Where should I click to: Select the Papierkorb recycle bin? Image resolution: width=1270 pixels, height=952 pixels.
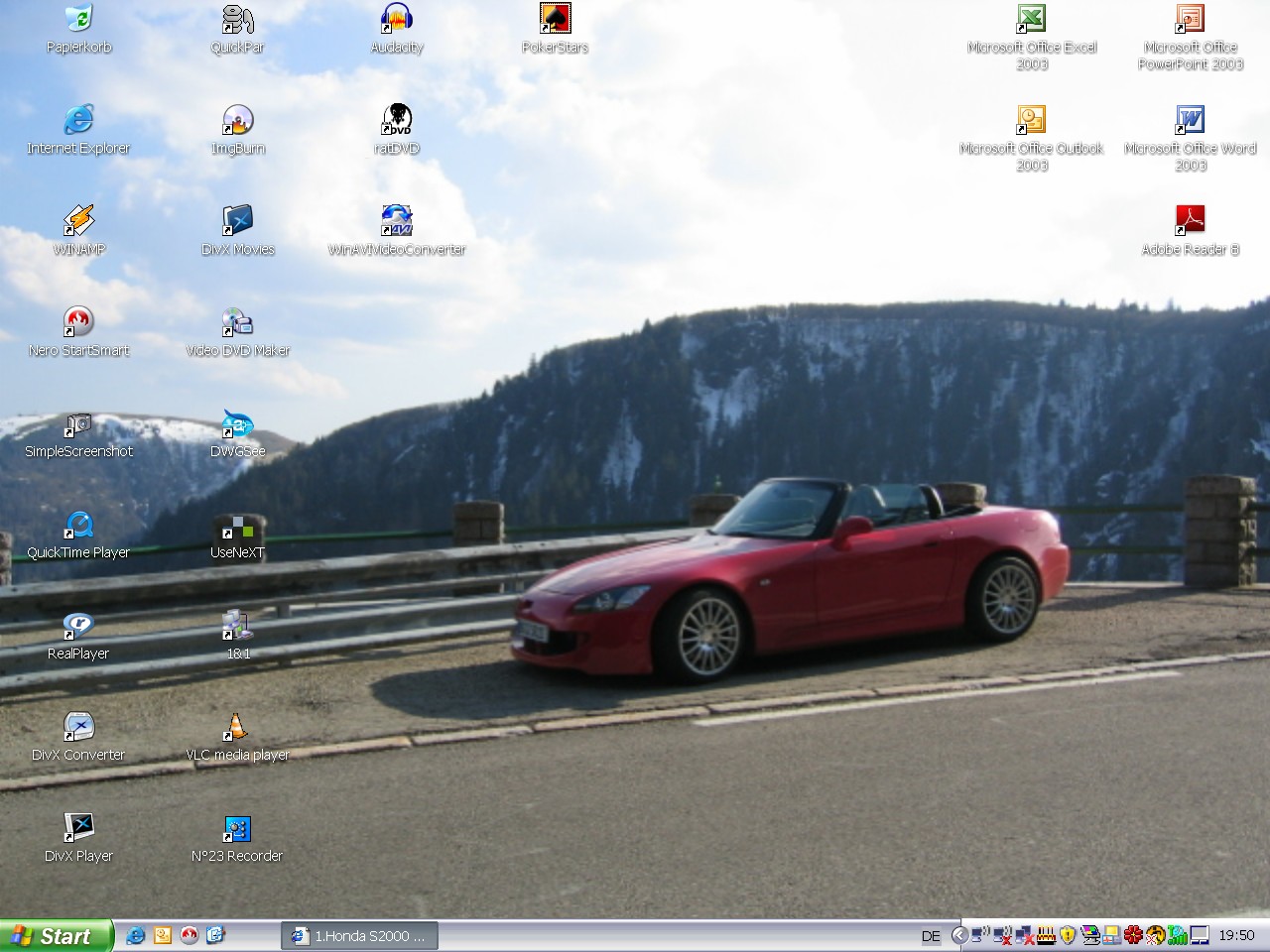[x=78, y=20]
